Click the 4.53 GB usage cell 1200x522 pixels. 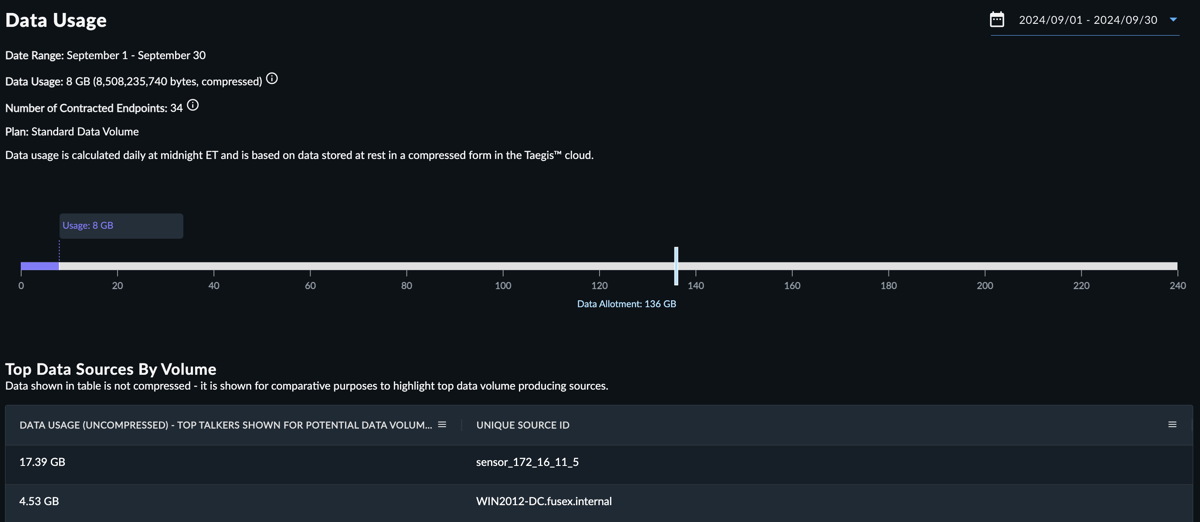(x=39, y=501)
